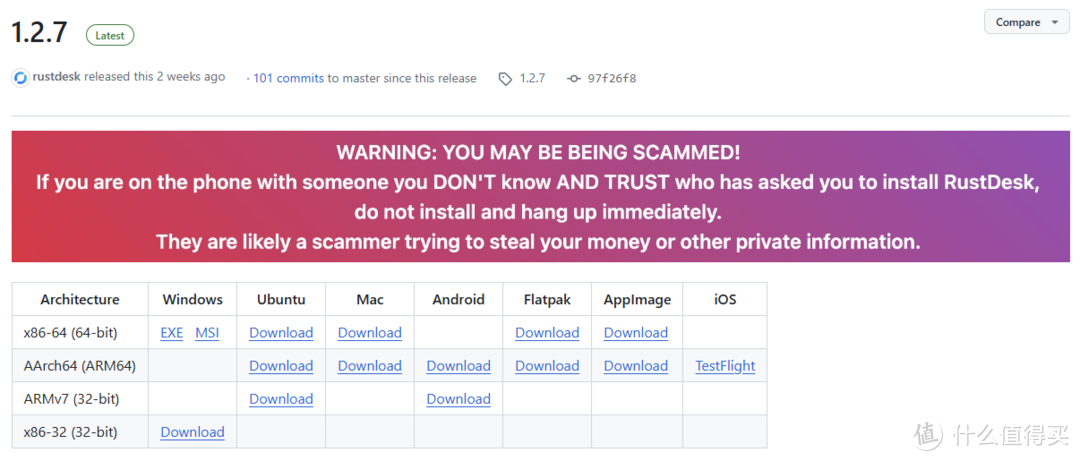Screen dimensions: 1080x461
Task: Download Ubuntu x86-64 package
Action: 281,333
